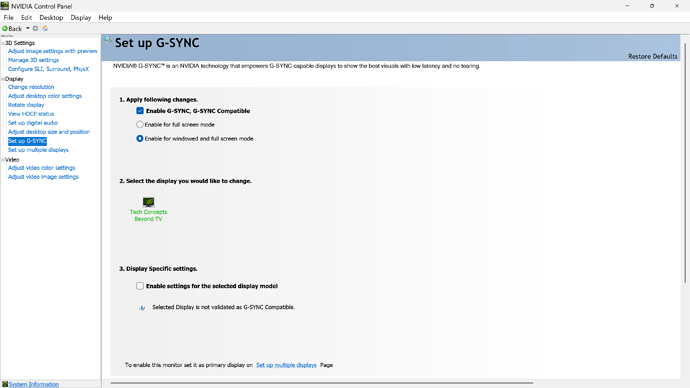Click the info icon beside the validation message
The image size is (690, 388).
pyautogui.click(x=142, y=307)
